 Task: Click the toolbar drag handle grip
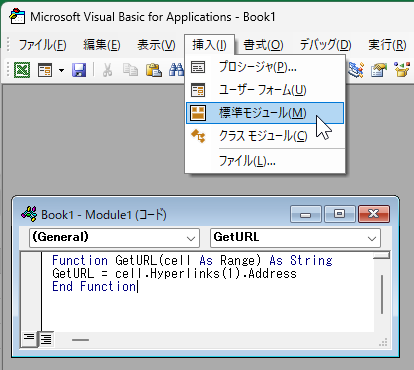[8, 70]
